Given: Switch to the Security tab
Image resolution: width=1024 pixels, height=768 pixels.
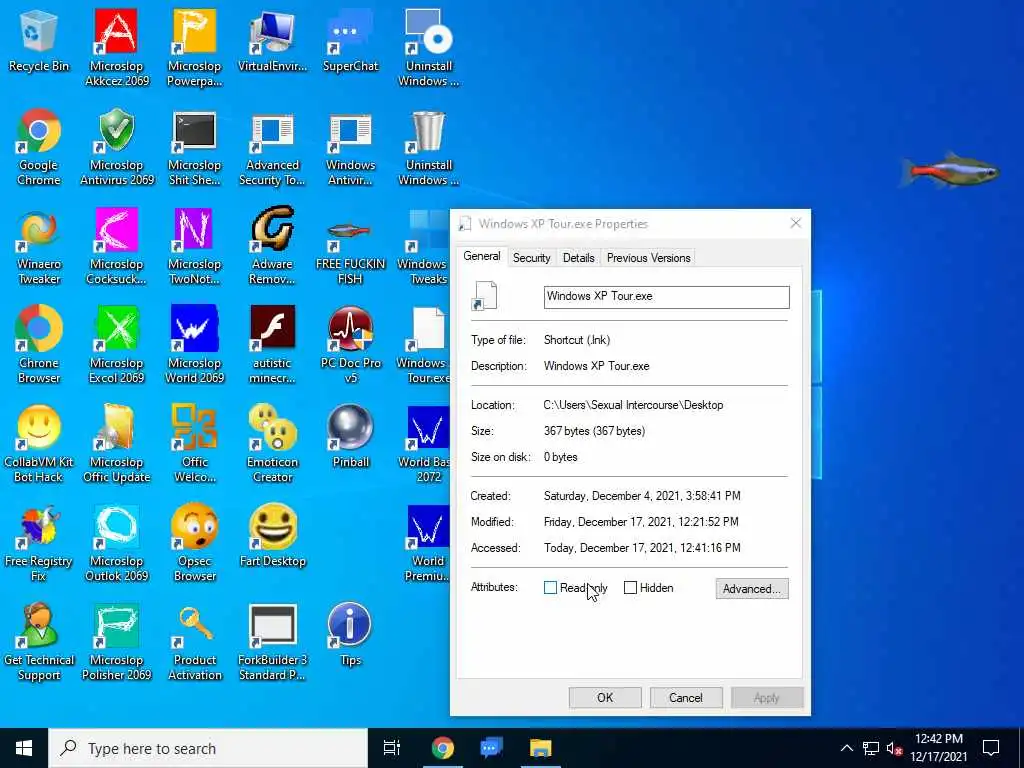Looking at the screenshot, I should point(532,258).
